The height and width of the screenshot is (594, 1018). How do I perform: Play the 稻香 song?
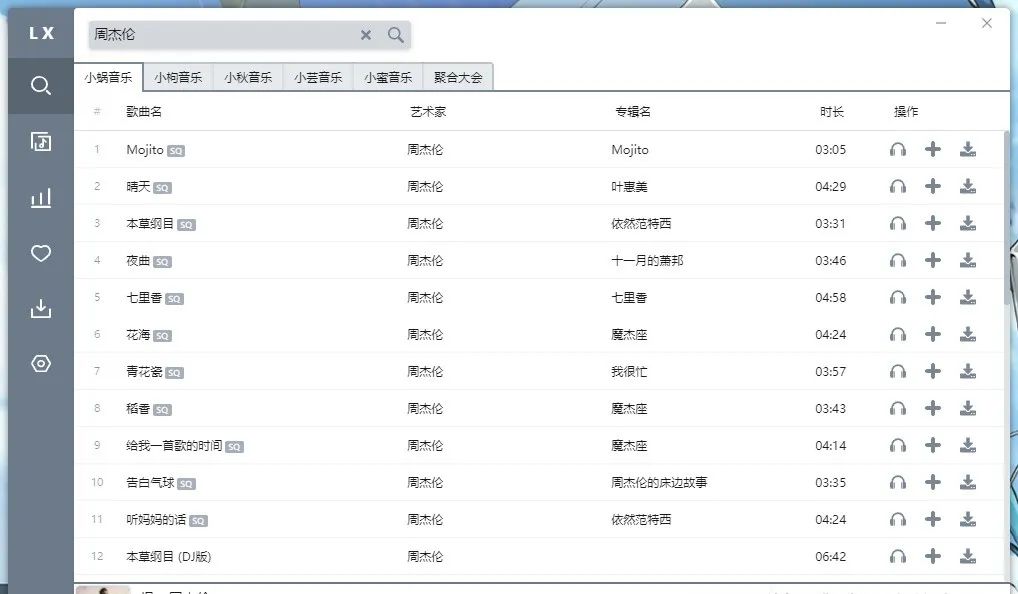coord(898,408)
